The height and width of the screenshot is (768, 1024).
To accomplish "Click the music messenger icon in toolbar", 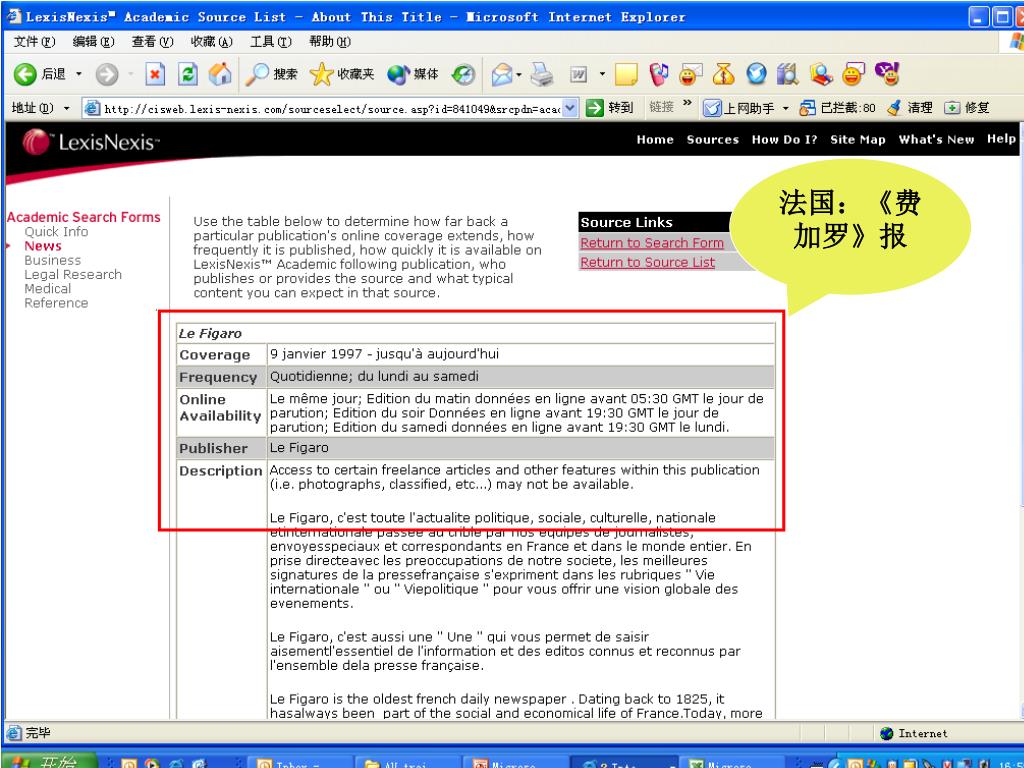I will coord(659,74).
